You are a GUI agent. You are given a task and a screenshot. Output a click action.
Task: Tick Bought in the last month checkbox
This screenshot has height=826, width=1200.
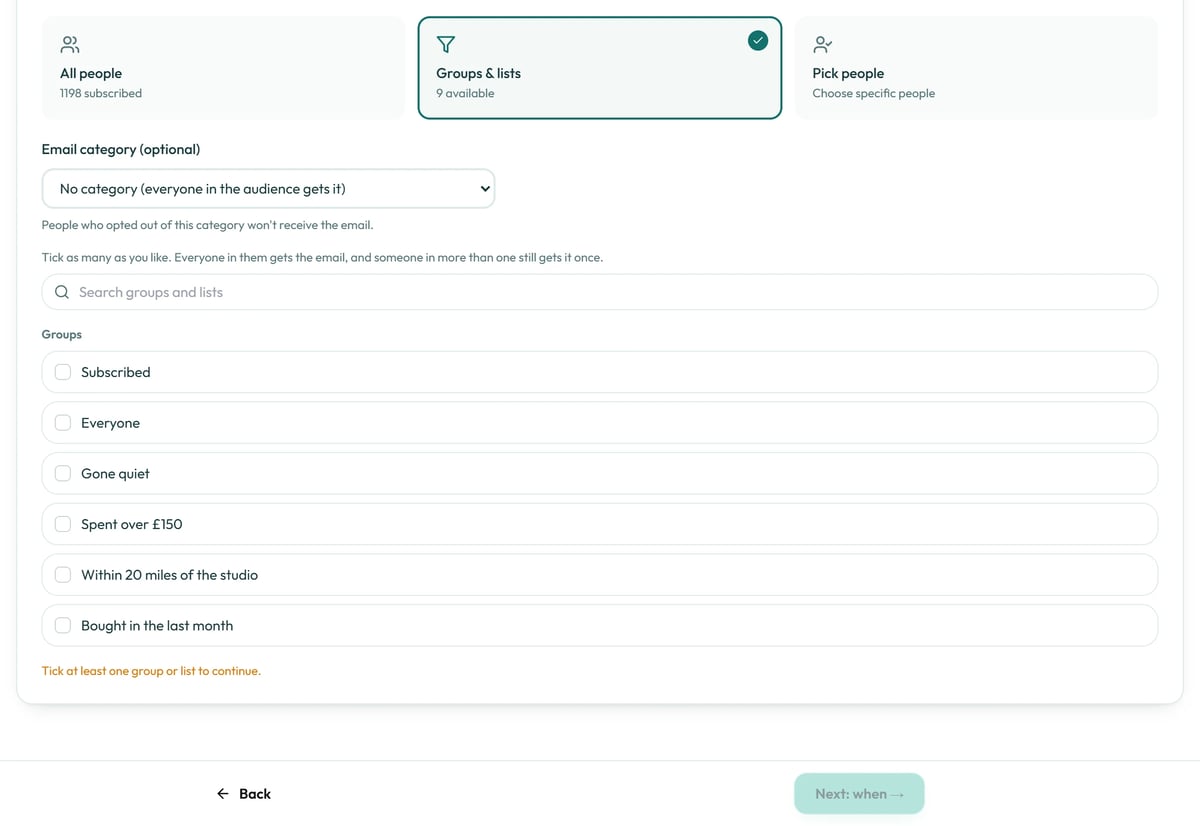[x=63, y=625]
